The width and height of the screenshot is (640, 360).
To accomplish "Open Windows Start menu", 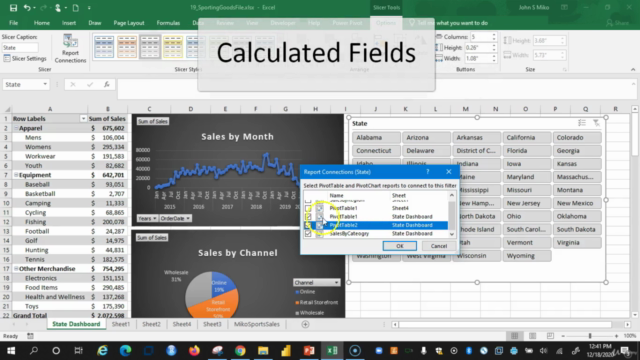I will 11,351.
